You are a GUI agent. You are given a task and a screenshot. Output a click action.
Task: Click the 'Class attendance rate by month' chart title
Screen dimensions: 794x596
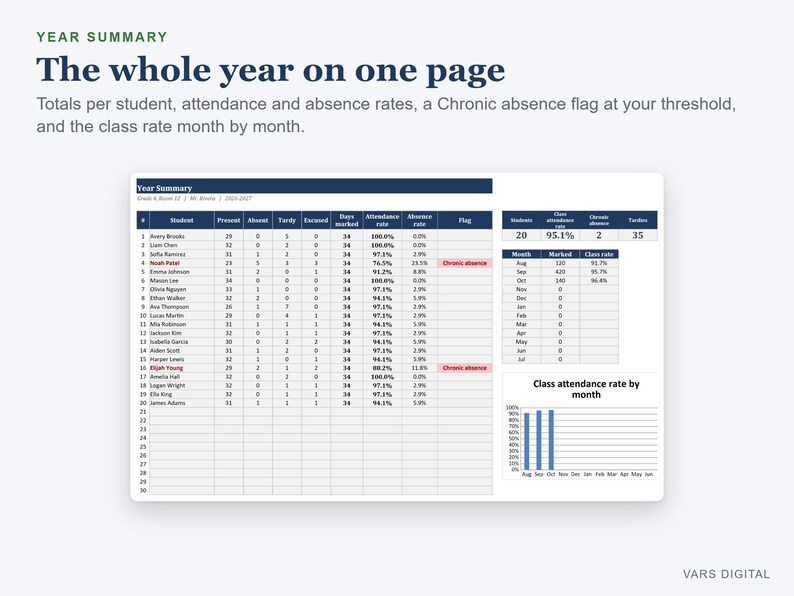tap(586, 389)
